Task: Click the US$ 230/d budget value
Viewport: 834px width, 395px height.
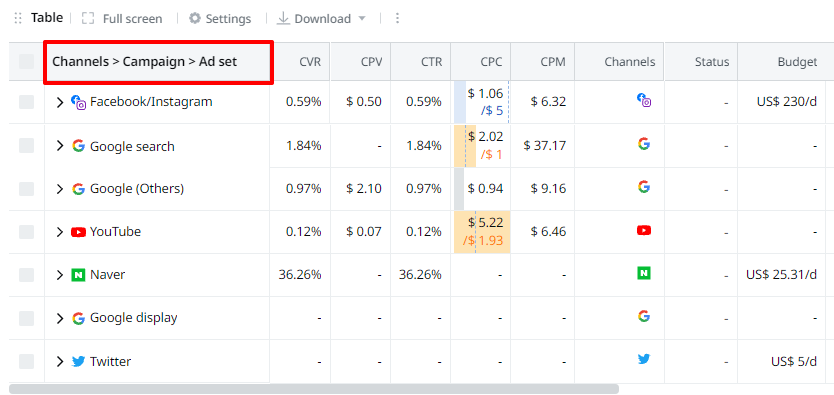Action: (787, 102)
